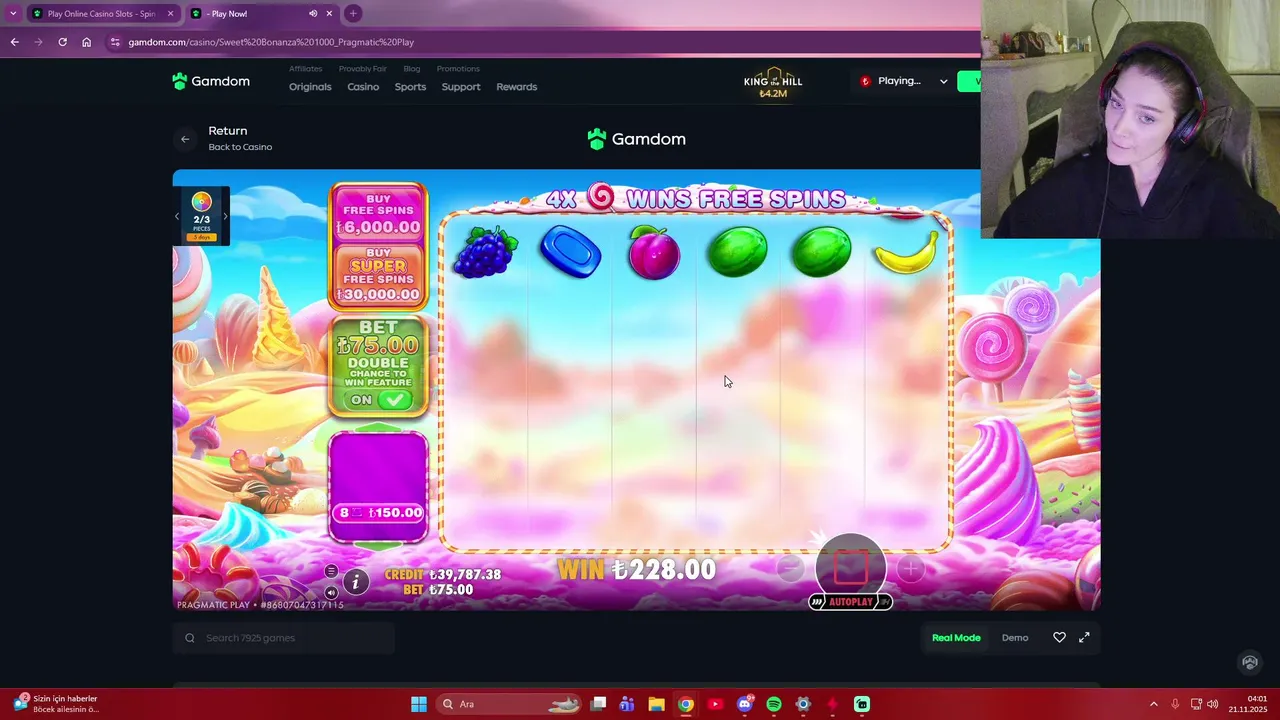Open the Sports menu

pyautogui.click(x=410, y=87)
